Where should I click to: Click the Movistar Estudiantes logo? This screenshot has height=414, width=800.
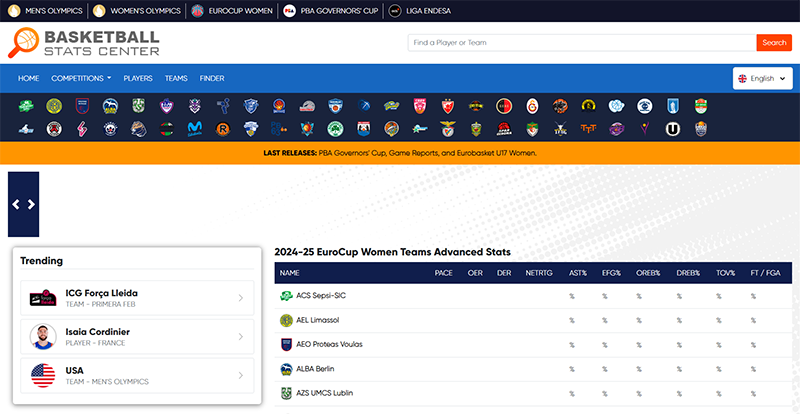[x=194, y=129]
